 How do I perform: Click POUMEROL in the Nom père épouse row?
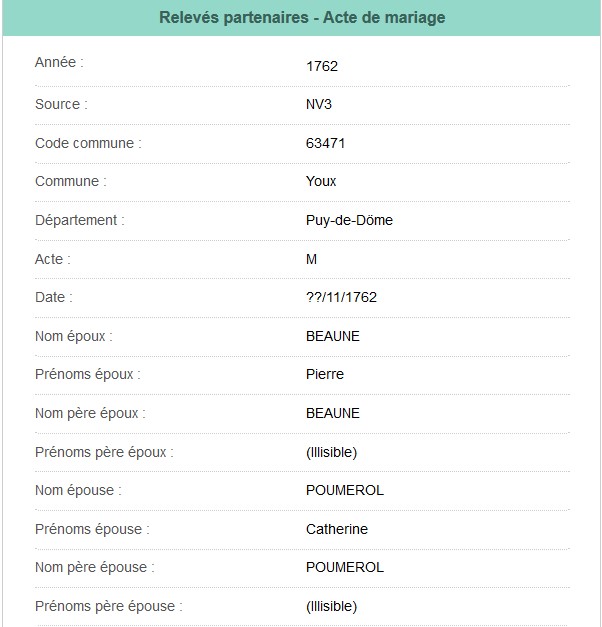344,567
